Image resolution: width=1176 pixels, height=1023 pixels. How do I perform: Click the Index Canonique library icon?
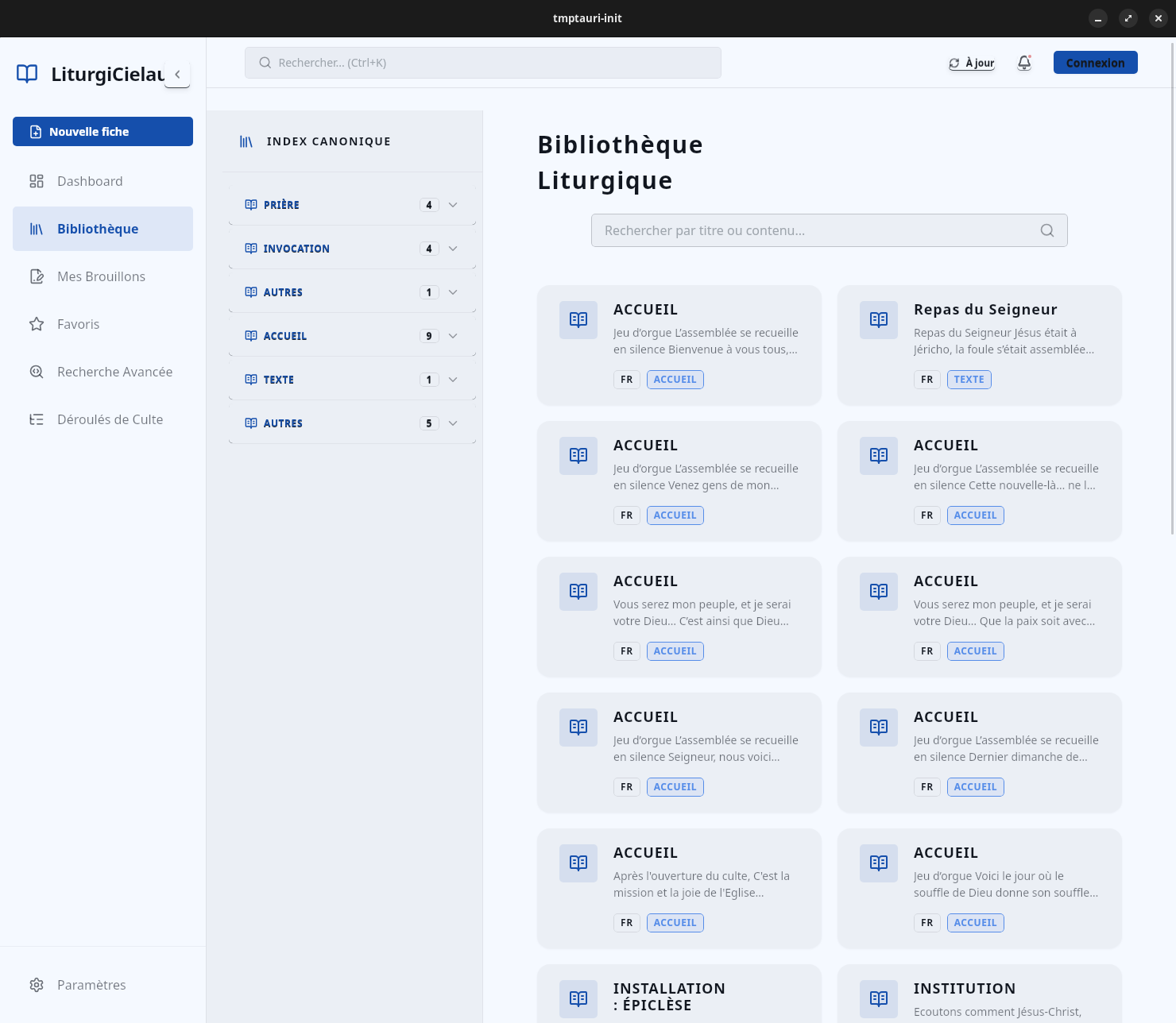click(x=246, y=141)
